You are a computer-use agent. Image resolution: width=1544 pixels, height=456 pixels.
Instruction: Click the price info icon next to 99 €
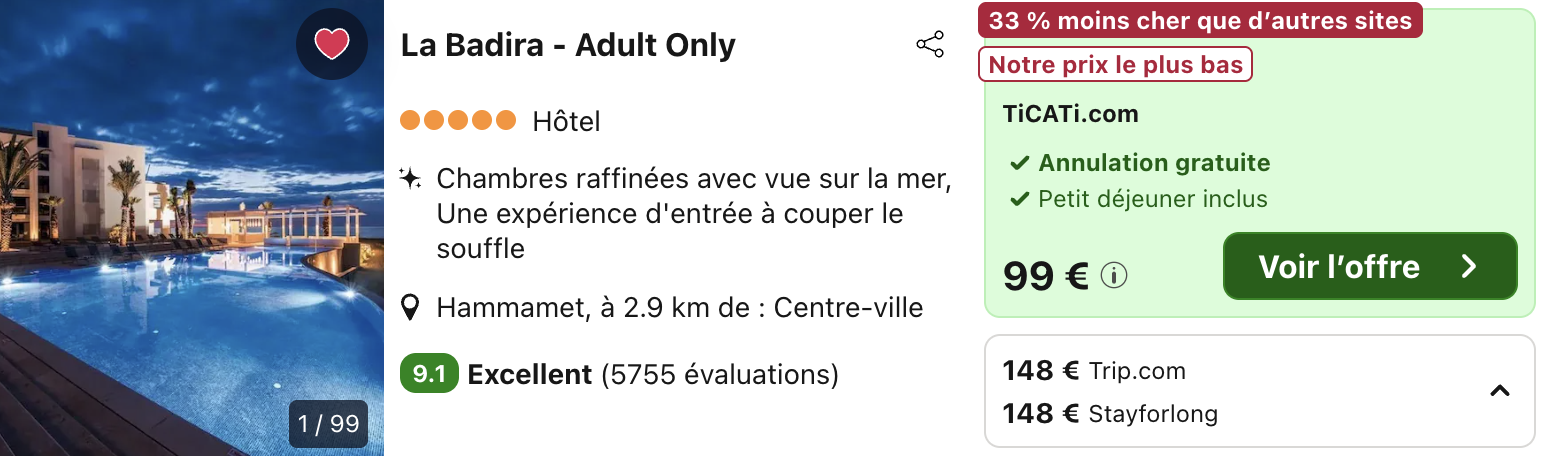click(x=1114, y=275)
